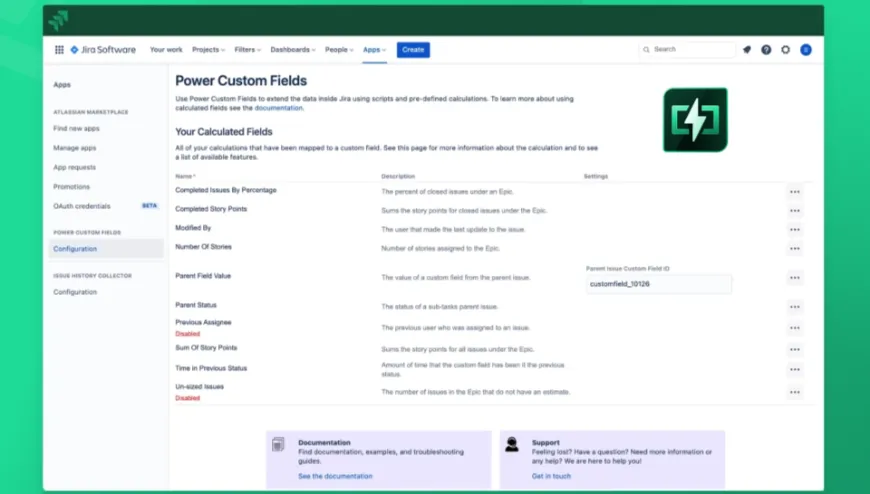The width and height of the screenshot is (870, 494).
Task: Select the Number Of Stories field name
Action: click(x=203, y=246)
